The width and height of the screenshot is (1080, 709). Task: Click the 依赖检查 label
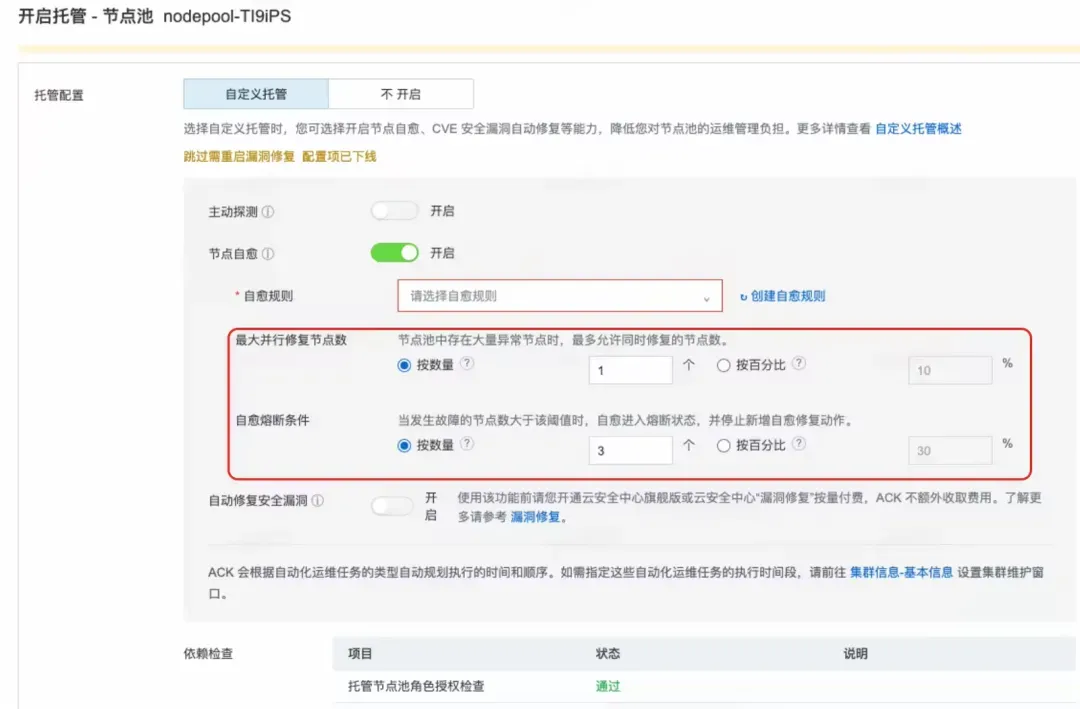point(208,653)
